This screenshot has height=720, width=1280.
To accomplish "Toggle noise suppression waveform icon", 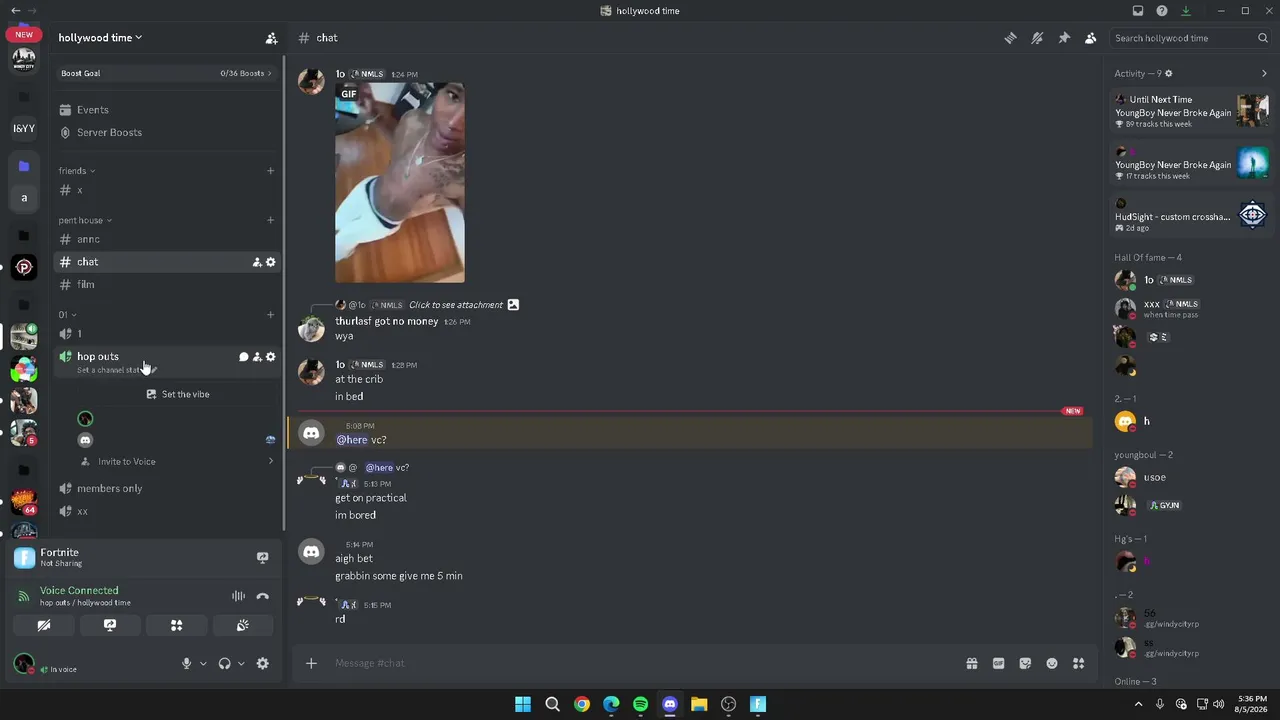I will tap(238, 596).
